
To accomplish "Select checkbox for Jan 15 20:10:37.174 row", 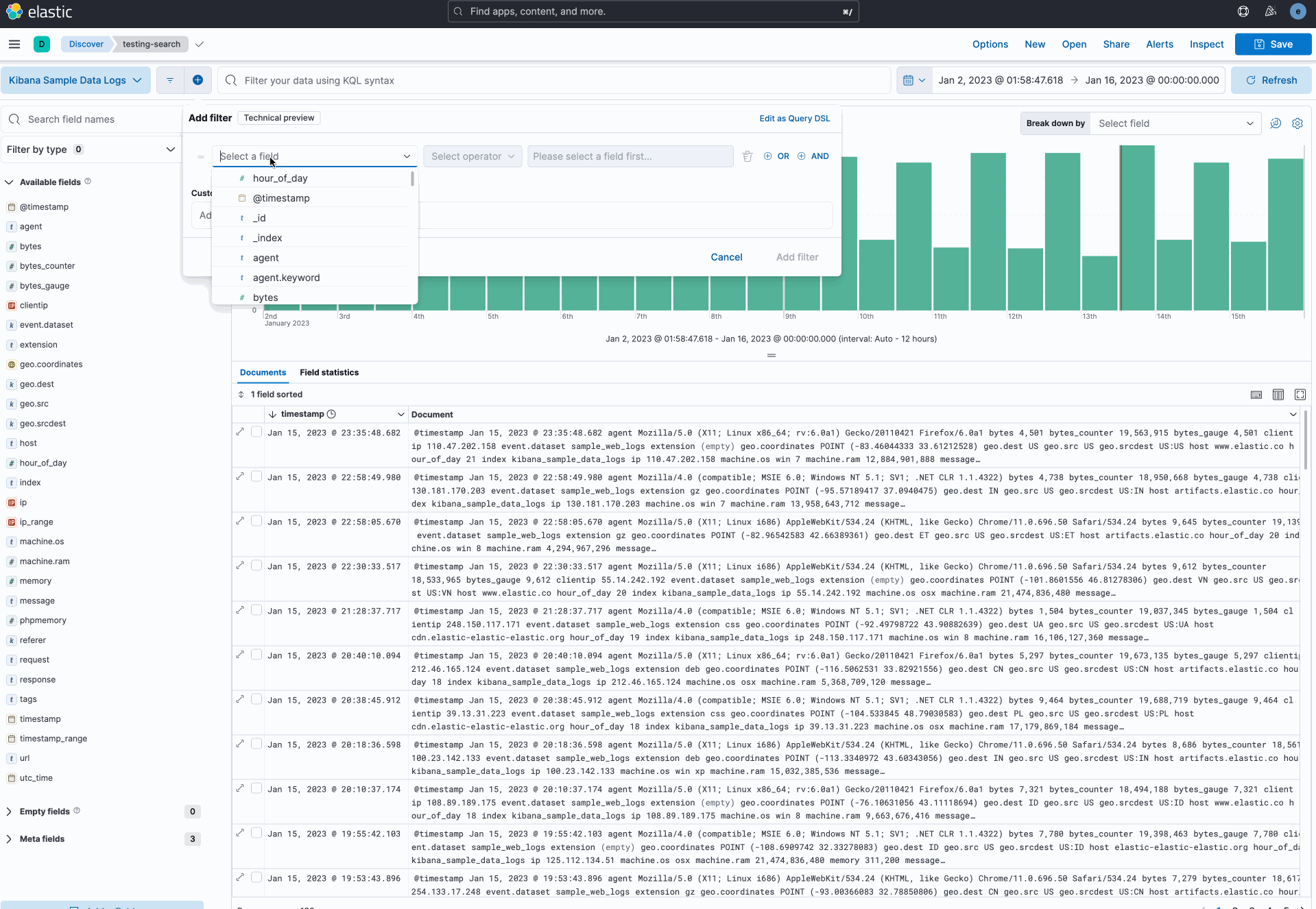I will coord(256,788).
